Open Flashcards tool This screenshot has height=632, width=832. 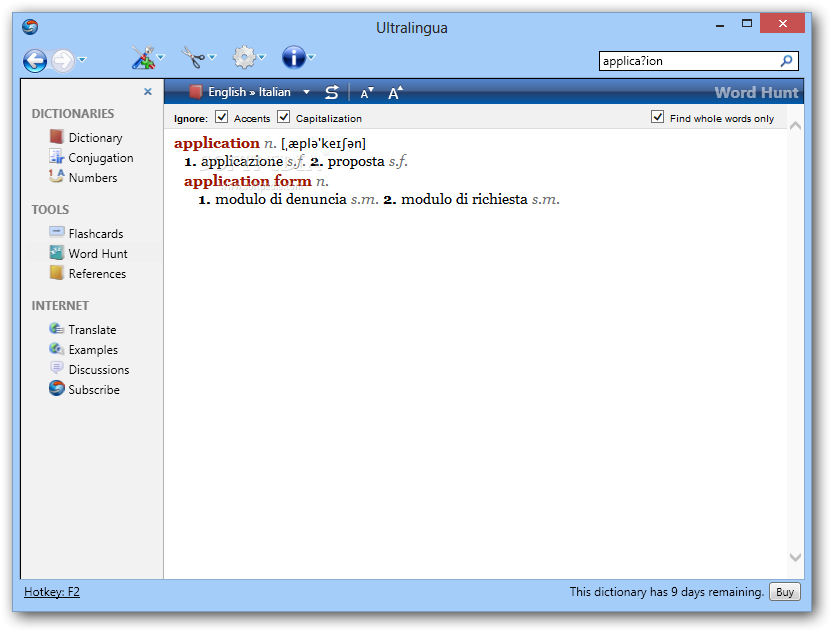tap(96, 234)
